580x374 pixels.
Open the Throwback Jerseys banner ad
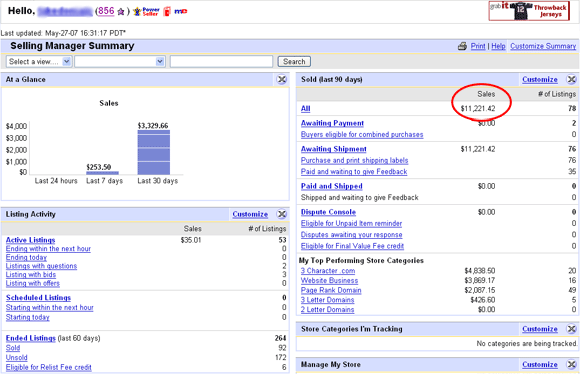[x=529, y=11]
